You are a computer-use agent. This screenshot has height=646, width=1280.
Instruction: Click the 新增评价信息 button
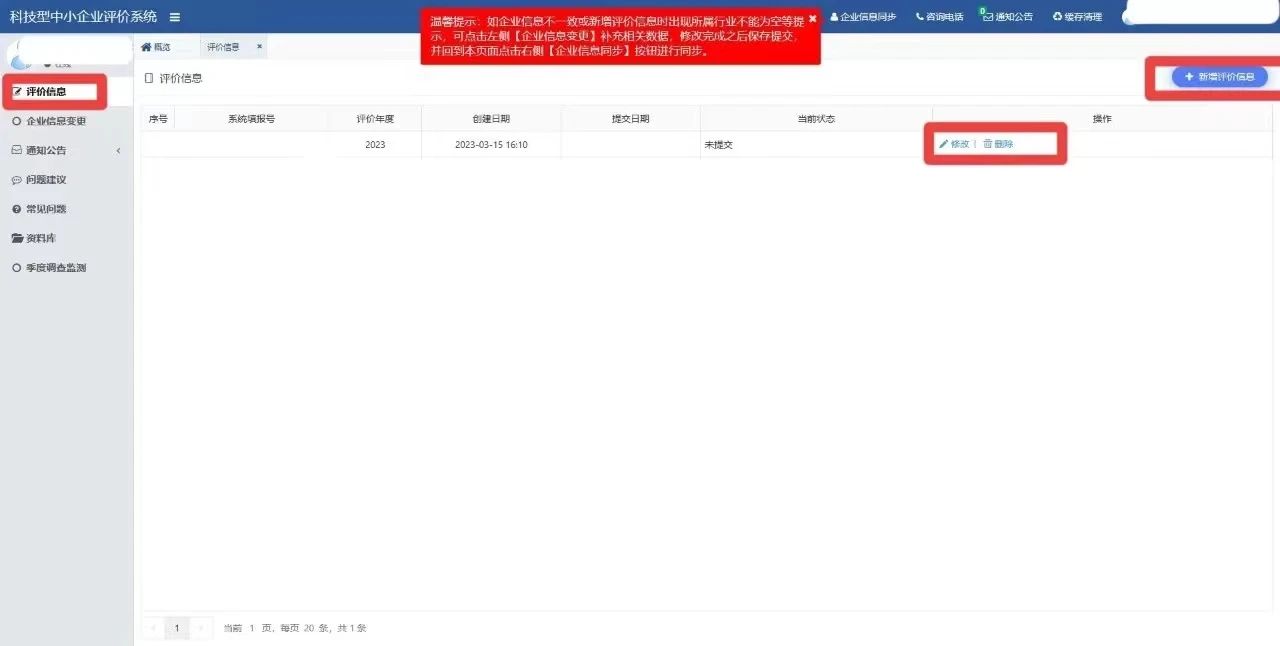coord(1219,77)
